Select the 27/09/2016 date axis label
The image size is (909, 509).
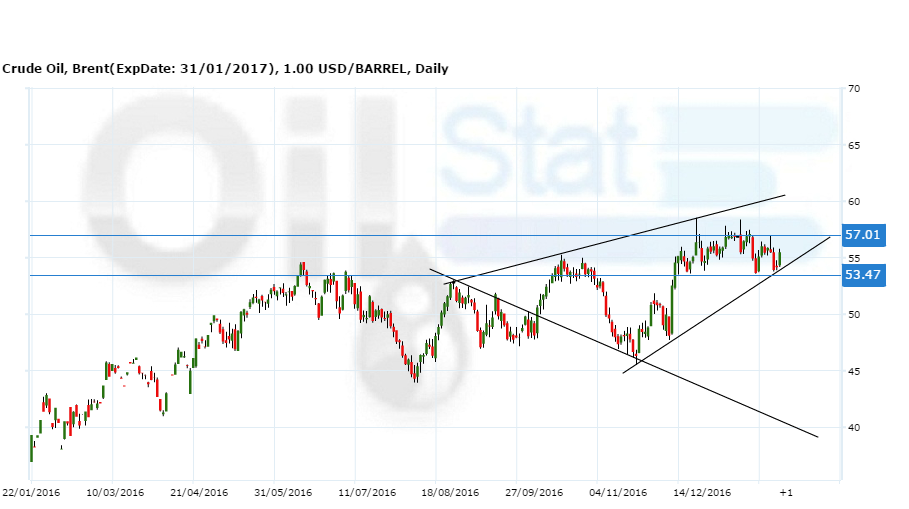(533, 493)
